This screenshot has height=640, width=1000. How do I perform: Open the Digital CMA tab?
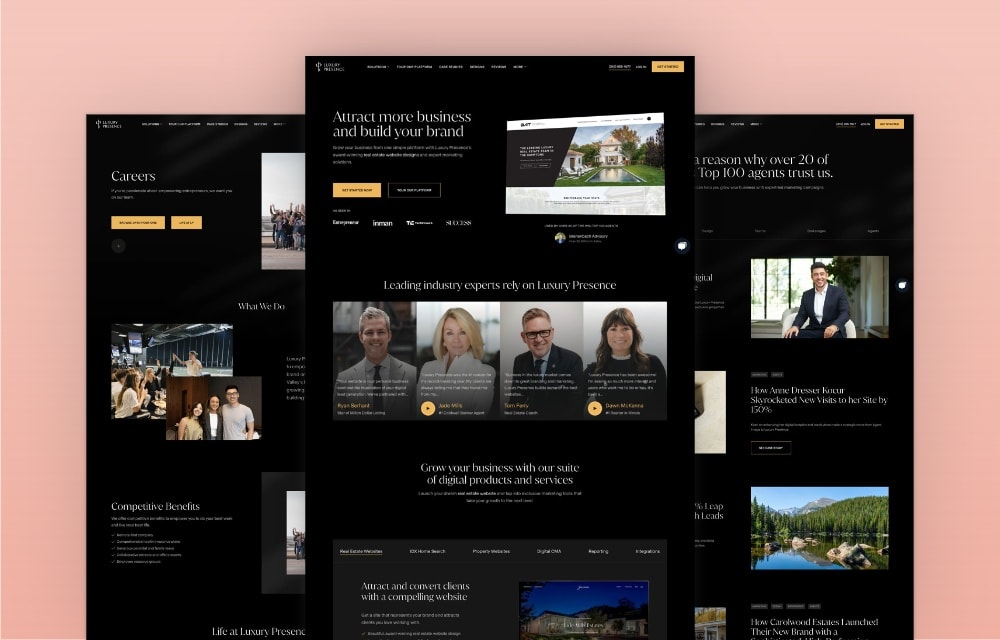551,551
